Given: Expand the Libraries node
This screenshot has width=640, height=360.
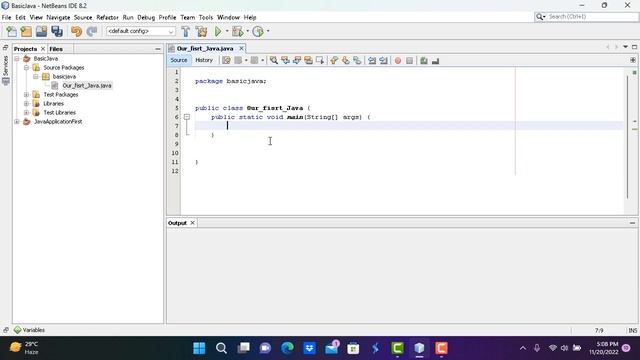Looking at the screenshot, I should [27, 104].
